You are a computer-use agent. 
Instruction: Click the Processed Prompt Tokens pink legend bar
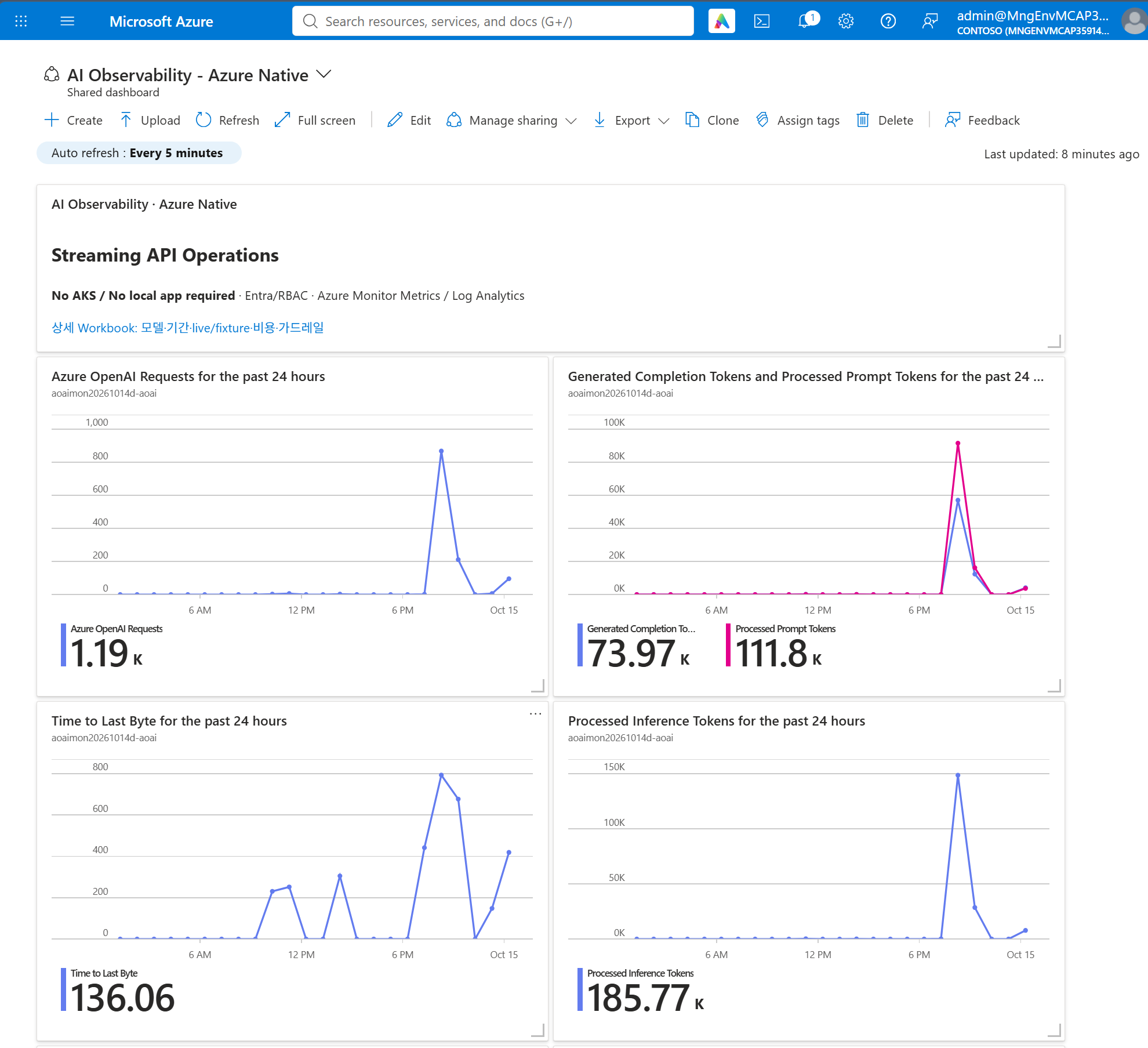(x=728, y=645)
